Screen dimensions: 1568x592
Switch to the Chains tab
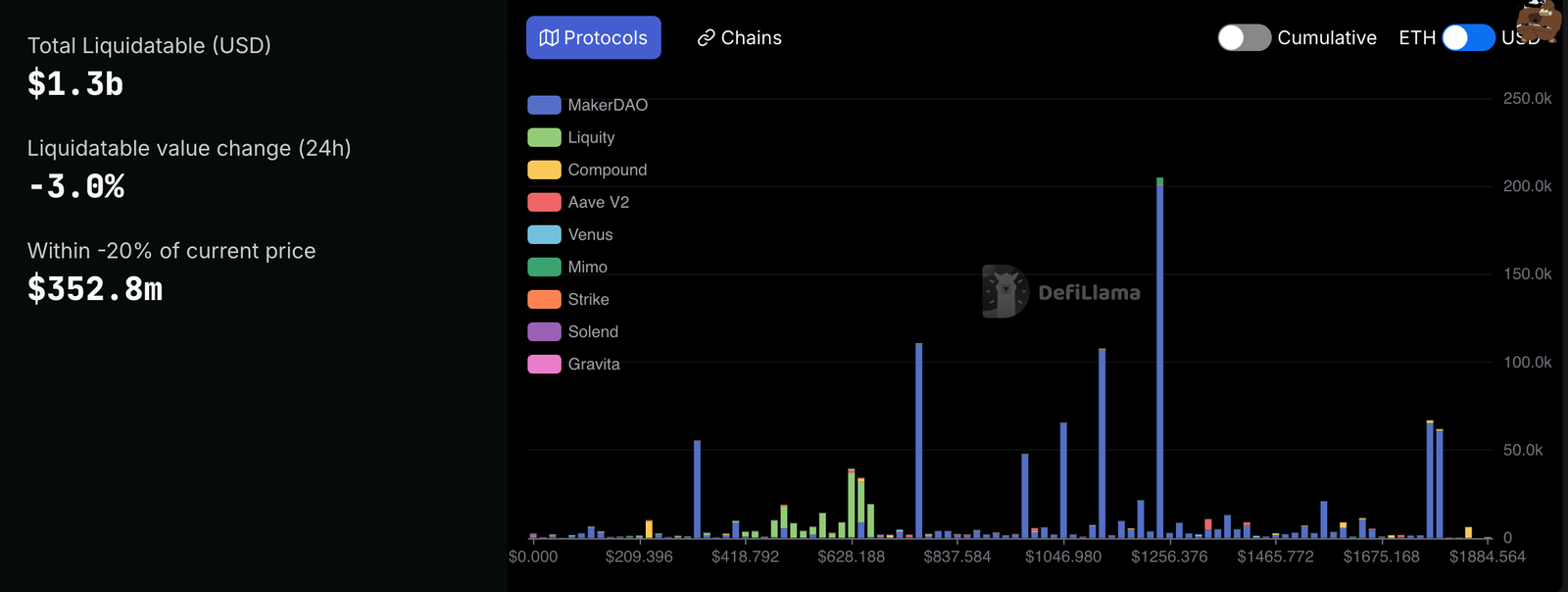coord(739,38)
